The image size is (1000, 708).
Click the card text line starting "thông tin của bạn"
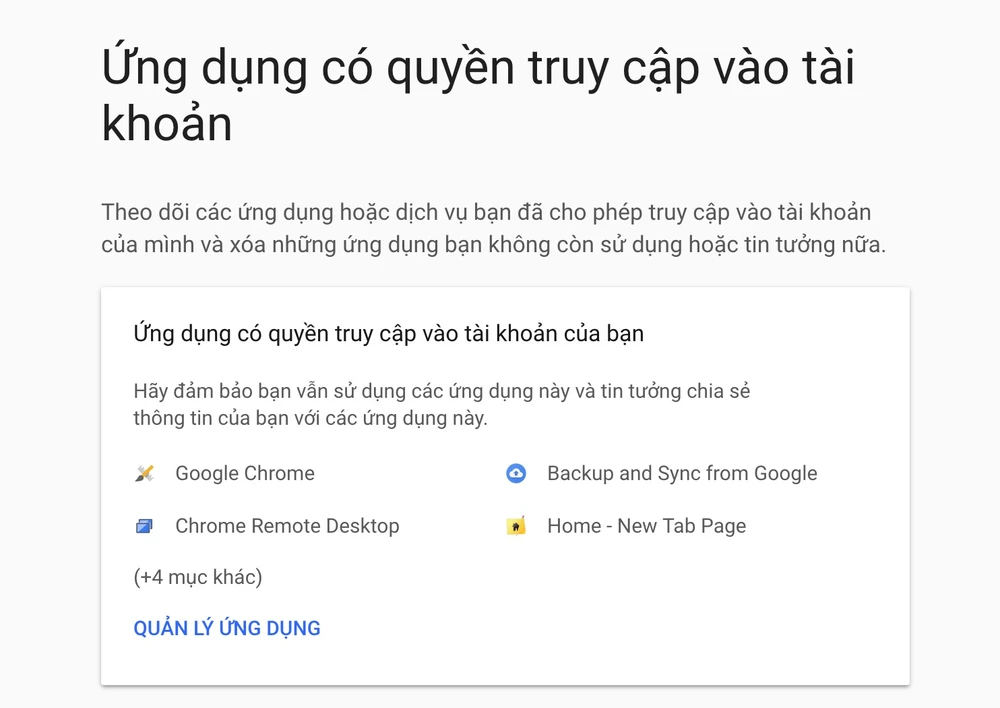click(310, 418)
